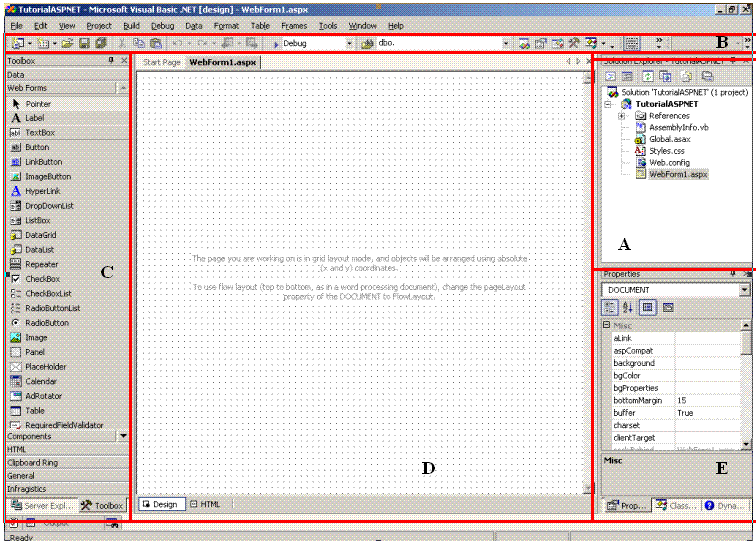The width and height of the screenshot is (756, 541).
Task: Select the RequiredFieldValidator control in Toolbox
Action: click(68, 425)
